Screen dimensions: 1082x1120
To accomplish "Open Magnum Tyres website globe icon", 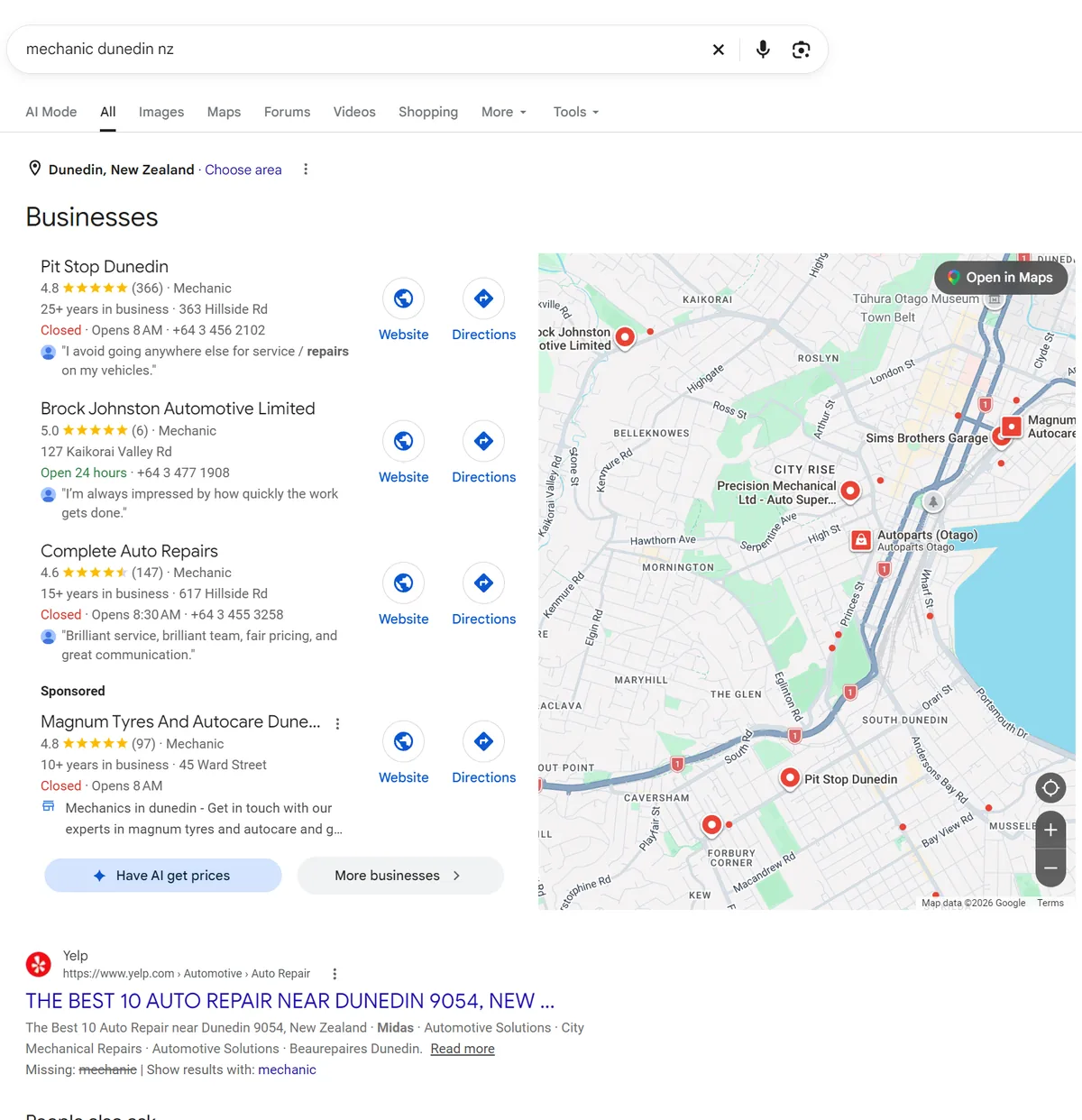I will coord(404,741).
